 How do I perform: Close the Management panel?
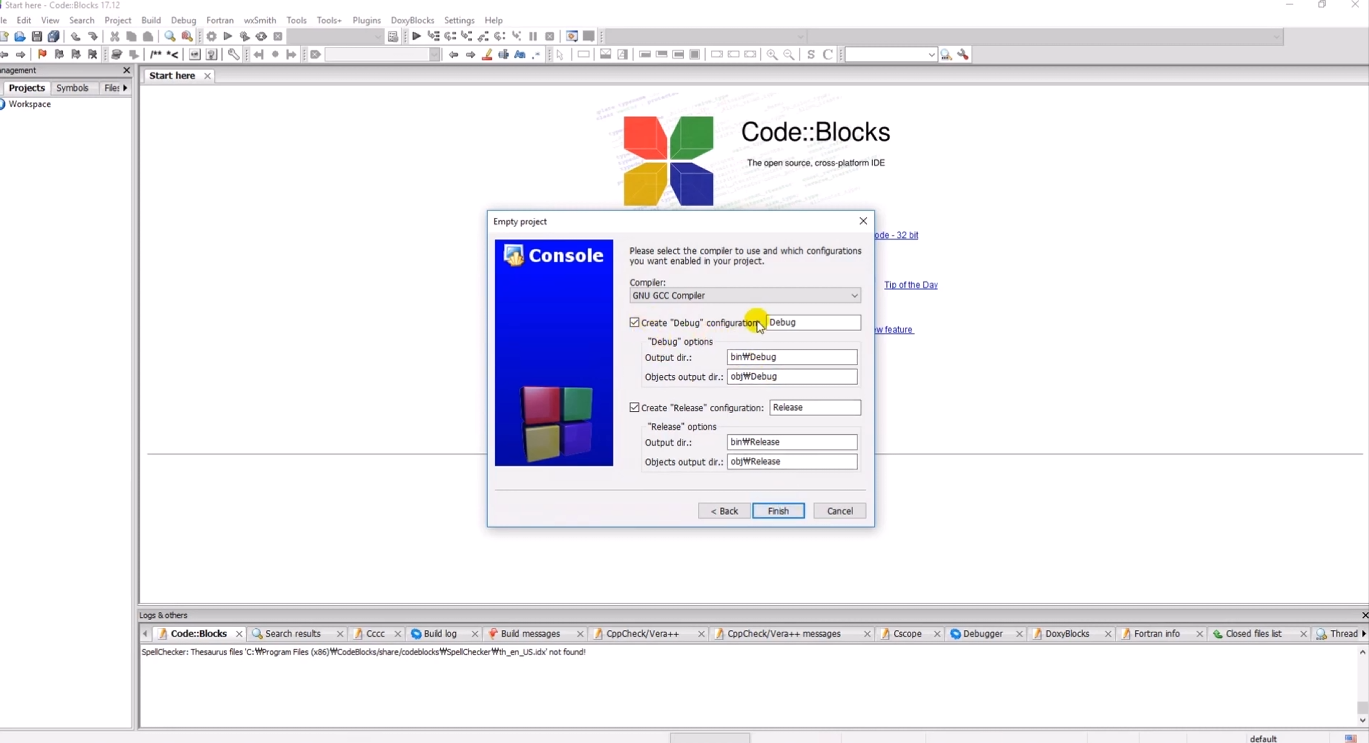click(x=126, y=71)
